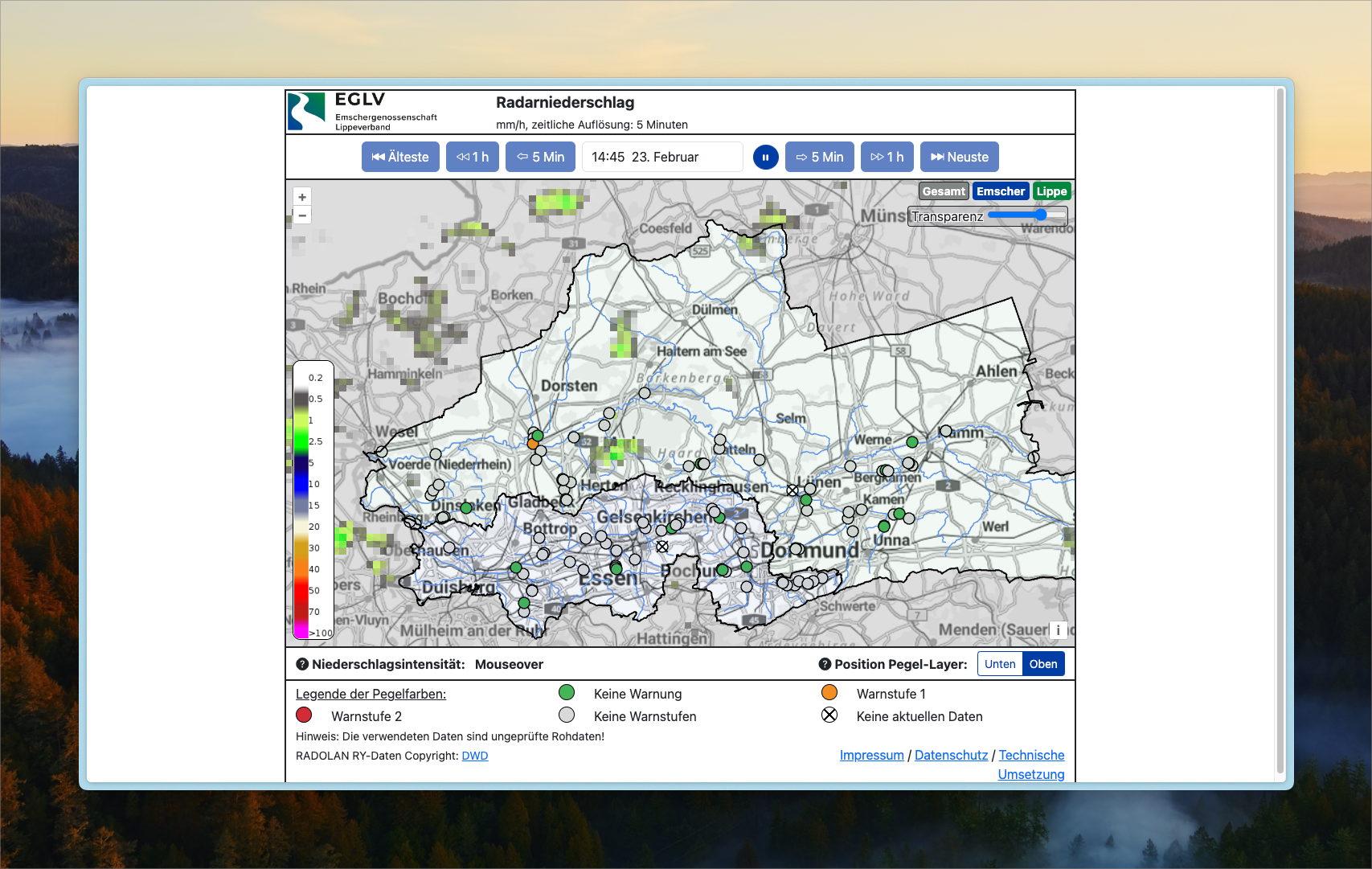Step back 5 minutes

pos(541,158)
